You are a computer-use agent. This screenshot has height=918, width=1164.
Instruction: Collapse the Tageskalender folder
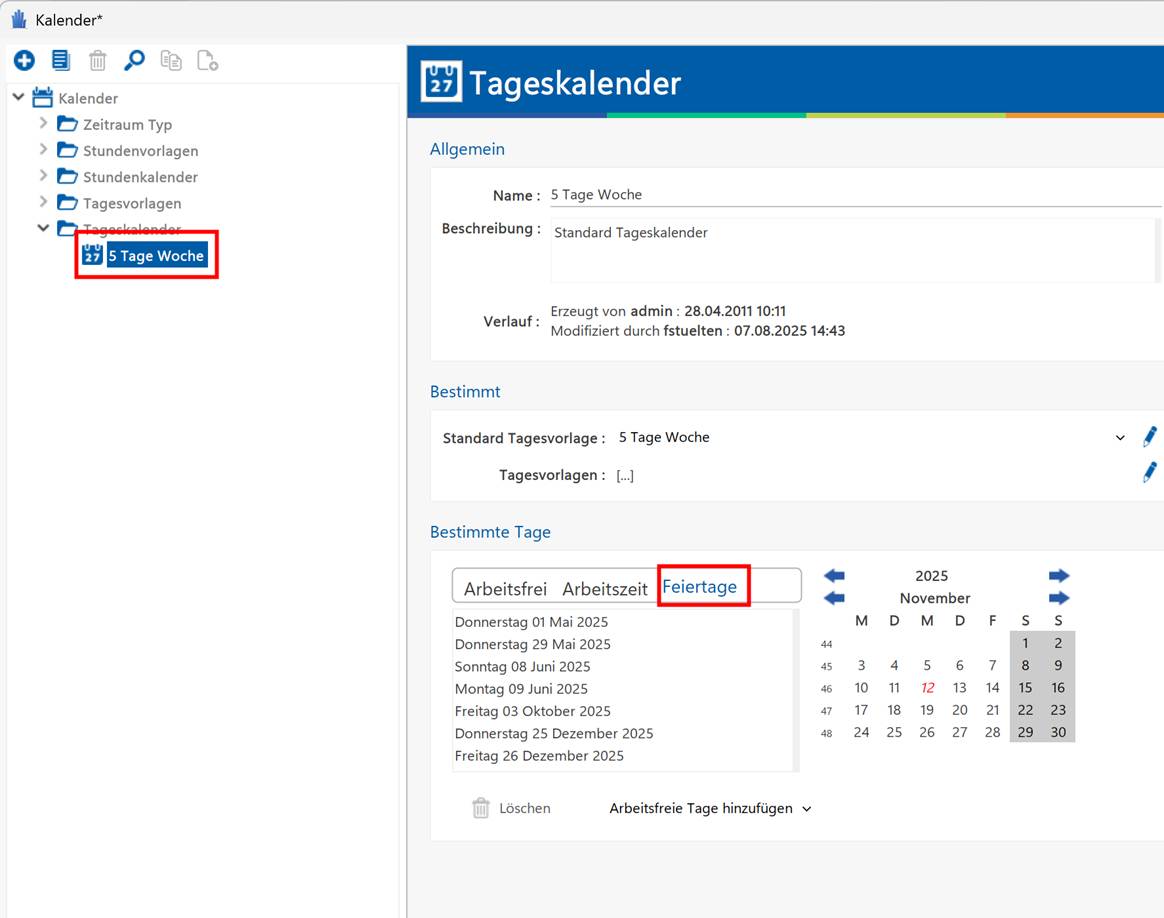click(x=43, y=228)
